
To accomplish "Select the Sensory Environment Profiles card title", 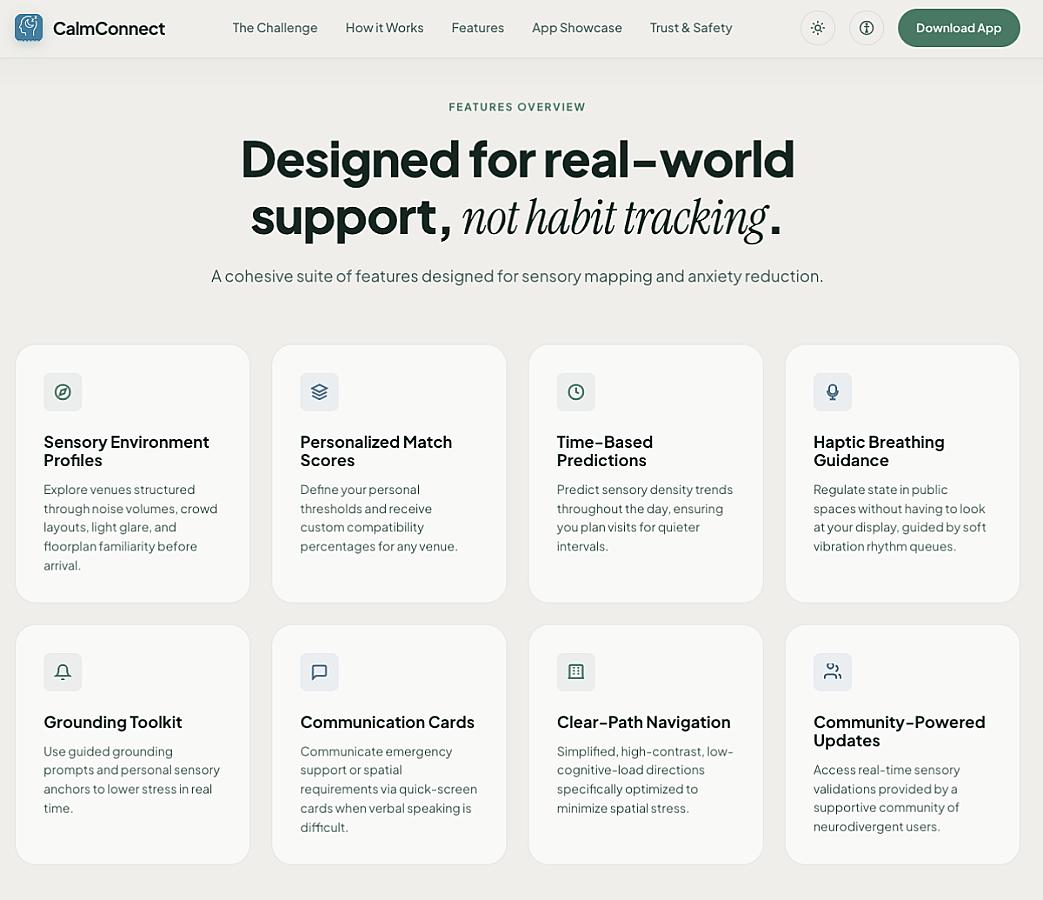I will coord(126,451).
